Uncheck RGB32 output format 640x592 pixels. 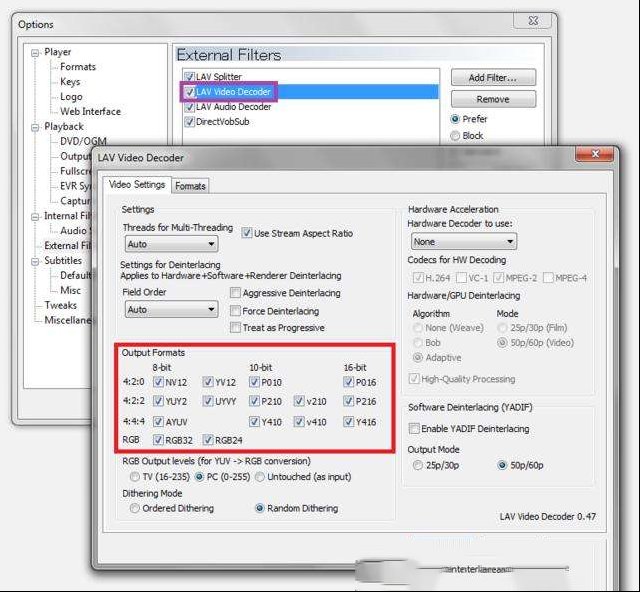pos(158,440)
